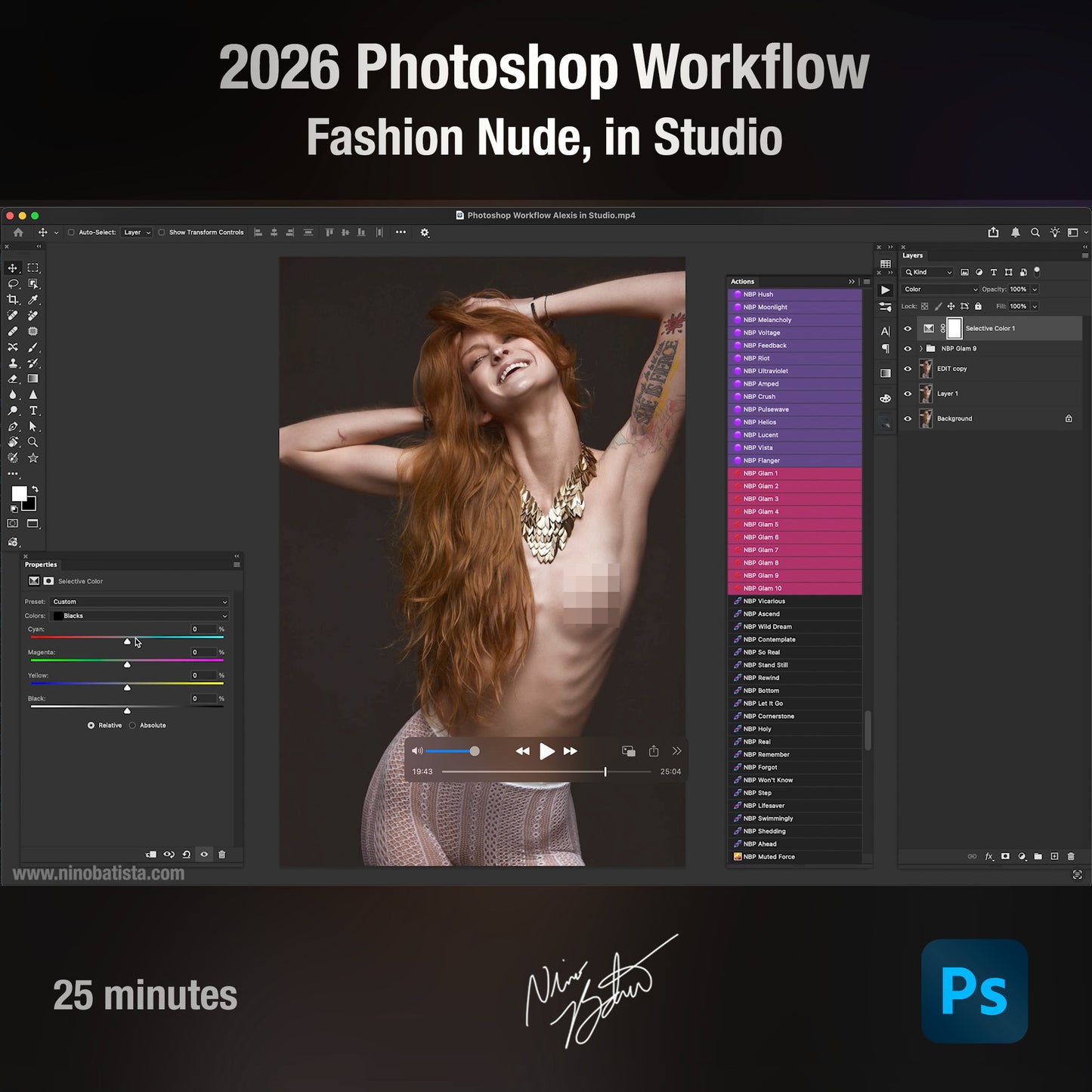Choose the Lasso tool

click(13, 284)
